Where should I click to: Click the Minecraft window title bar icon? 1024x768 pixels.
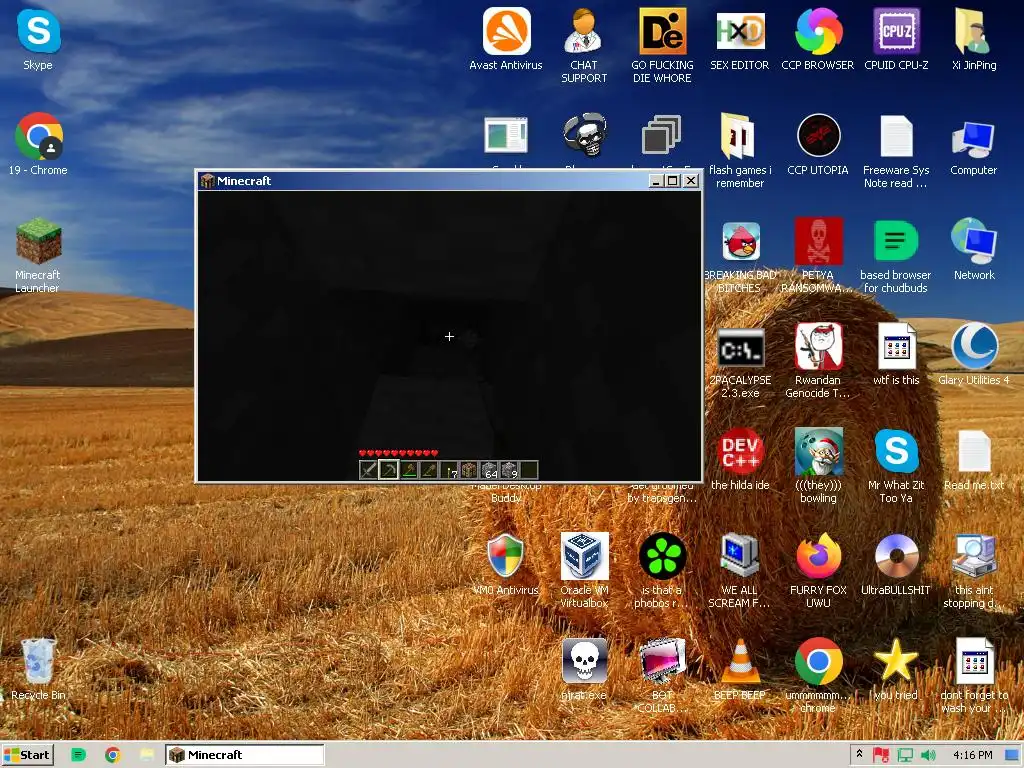[x=208, y=181]
